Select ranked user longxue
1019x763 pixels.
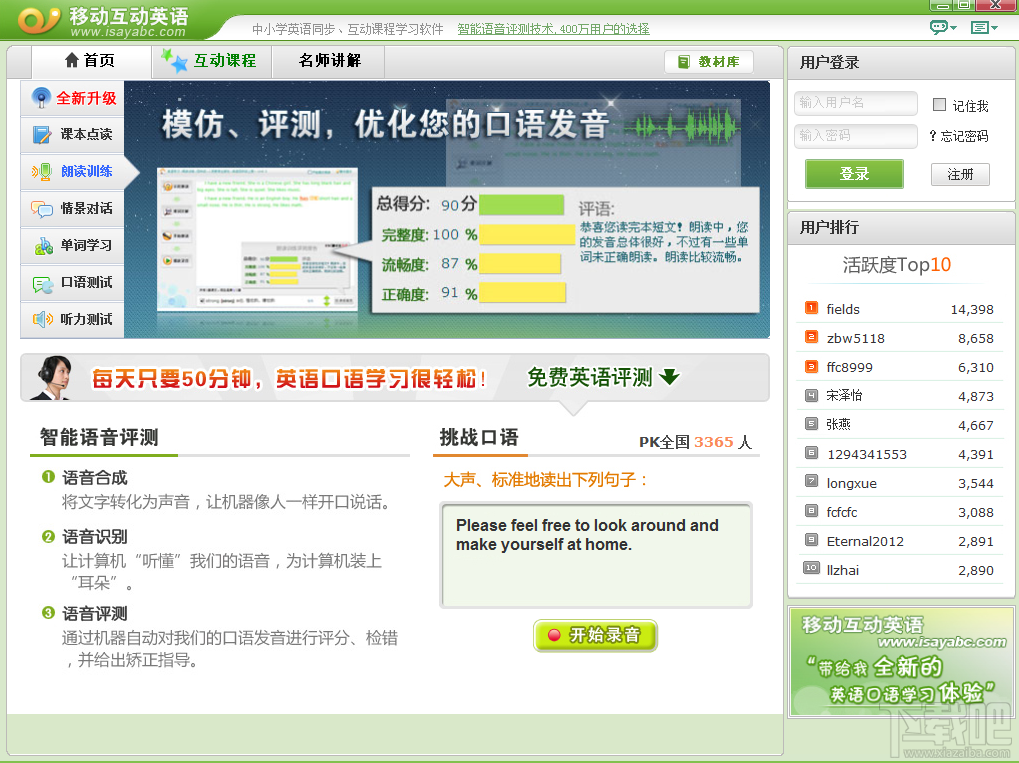899,483
